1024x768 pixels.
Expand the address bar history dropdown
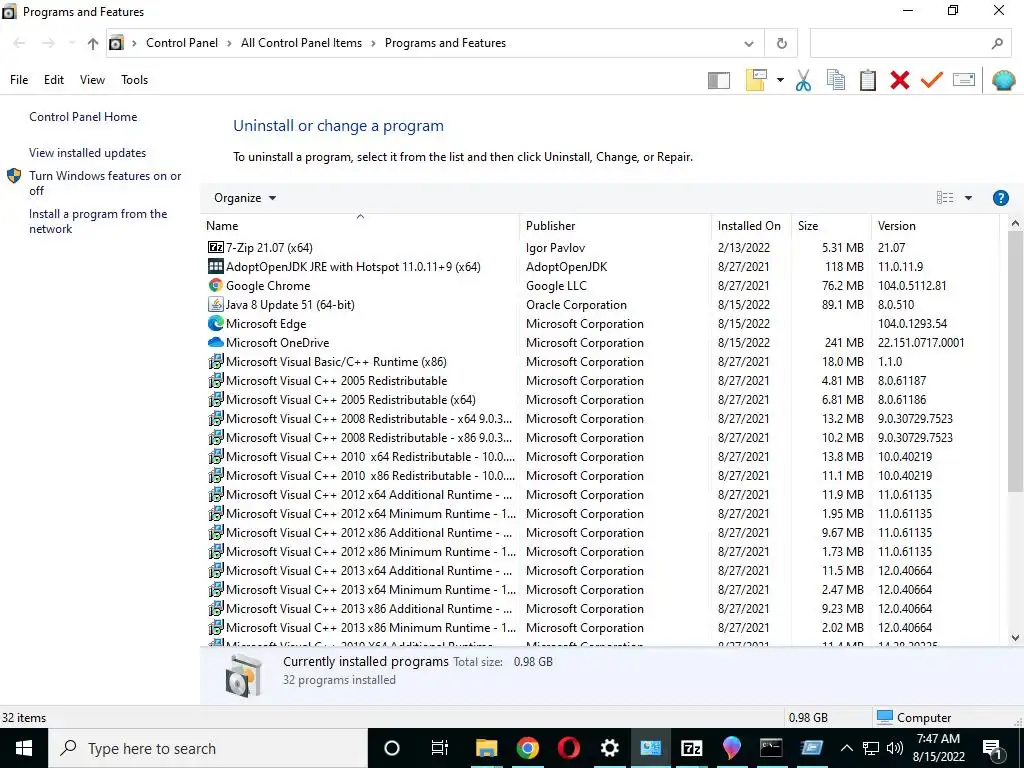[x=748, y=44]
